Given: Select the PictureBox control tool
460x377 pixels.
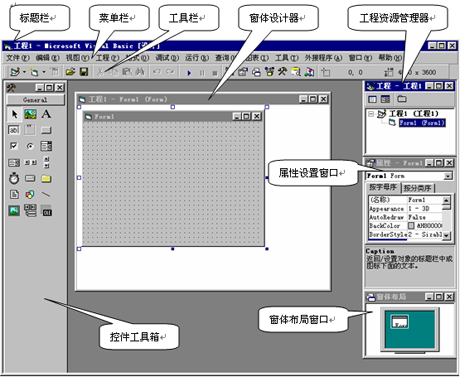Looking at the screenshot, I should 30,114.
